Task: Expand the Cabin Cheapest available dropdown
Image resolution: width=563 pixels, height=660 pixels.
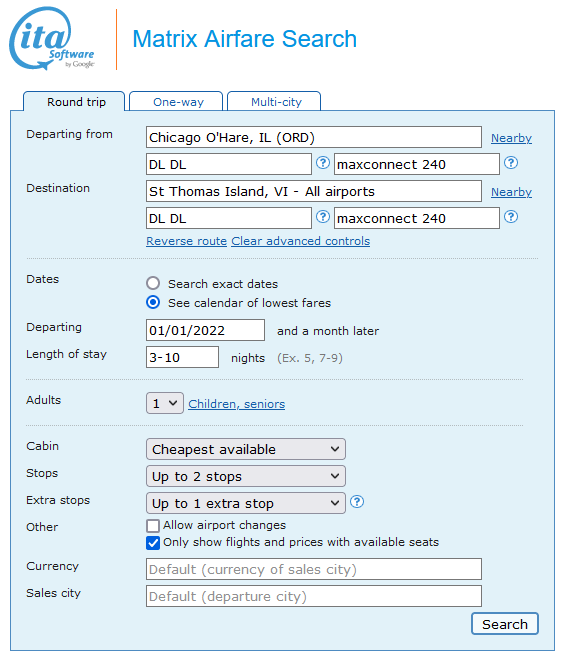Action: tap(246, 449)
